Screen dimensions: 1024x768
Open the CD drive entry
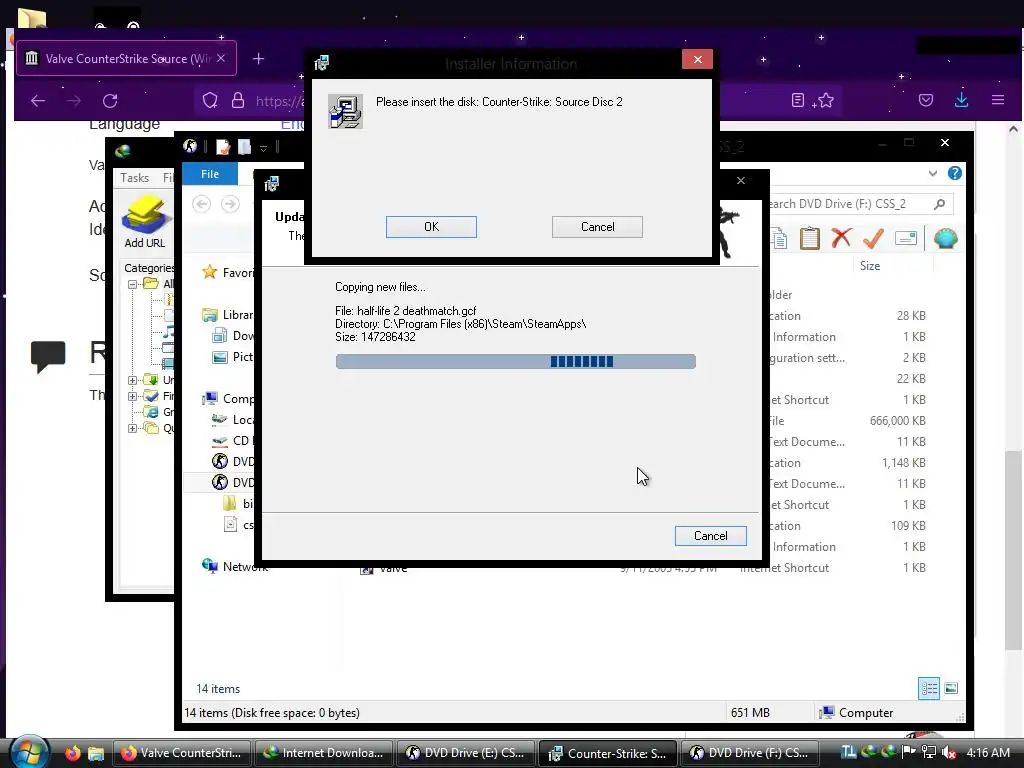coord(232,440)
